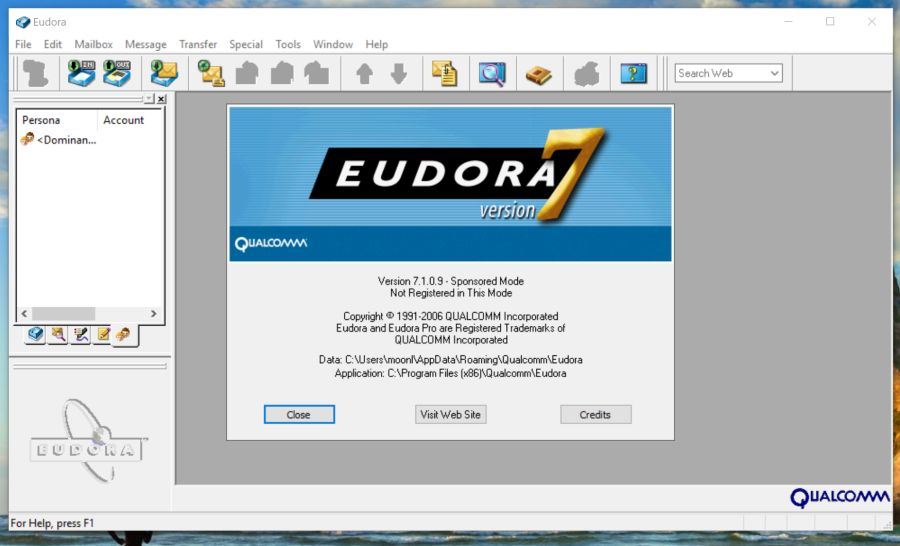
Task: Click the Persona list horizontal scrollbar right arrow
Action: coord(153,313)
